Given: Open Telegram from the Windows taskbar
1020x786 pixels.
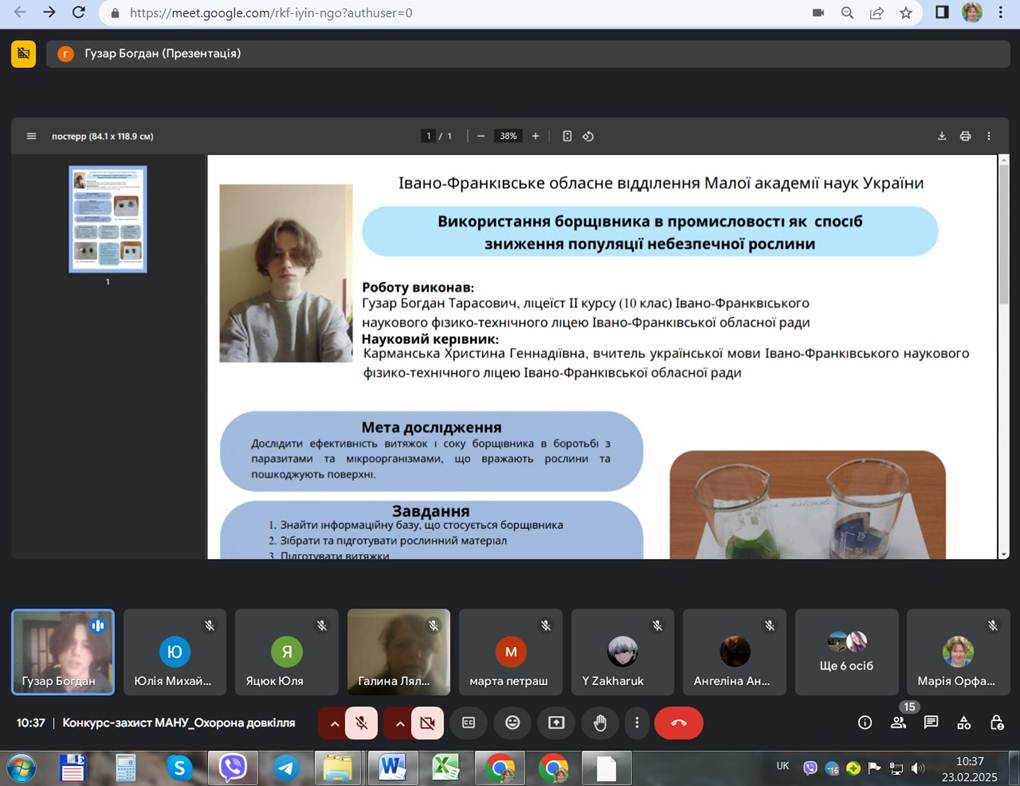Looking at the screenshot, I should (x=285, y=768).
